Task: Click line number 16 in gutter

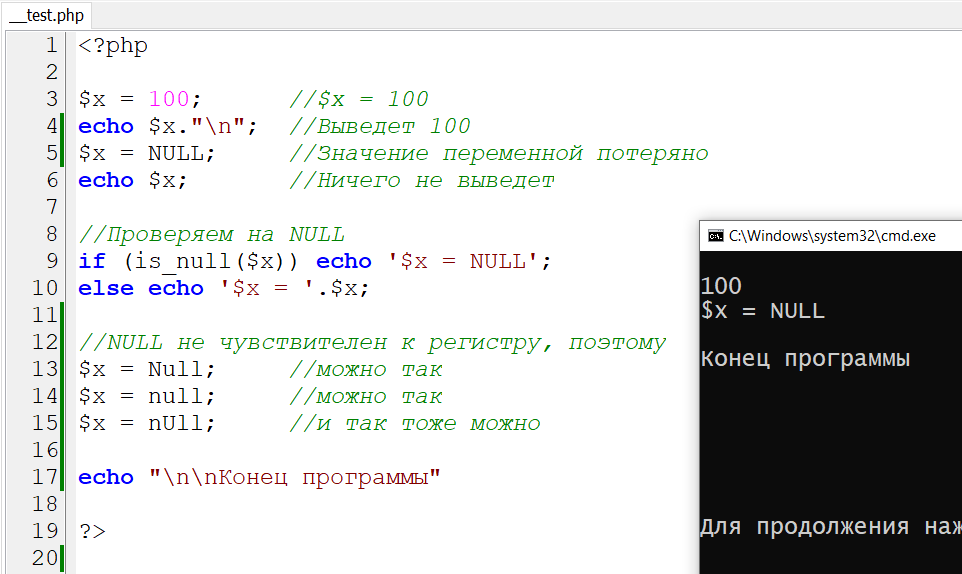Action: tap(45, 450)
